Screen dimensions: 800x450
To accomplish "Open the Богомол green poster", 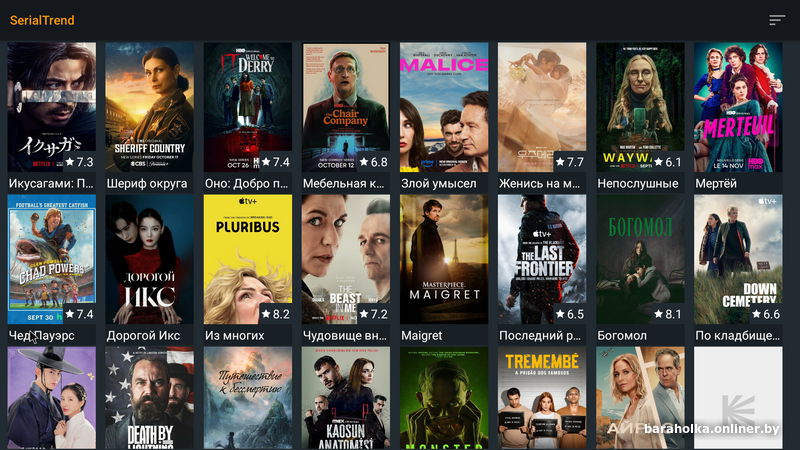I will pos(640,259).
